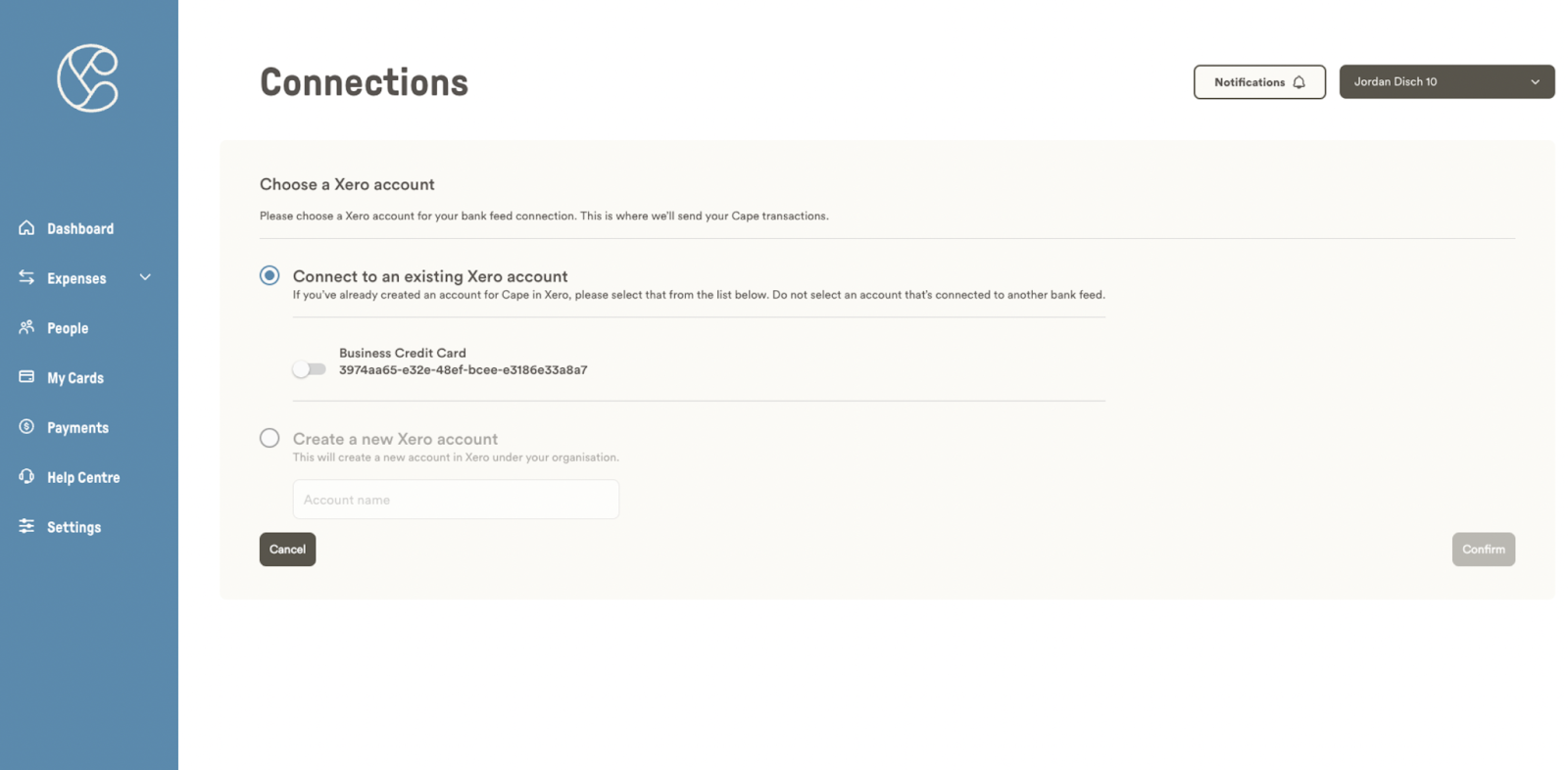Click the Help Centre headset icon
This screenshot has height=770, width=1568.
pyautogui.click(x=26, y=477)
